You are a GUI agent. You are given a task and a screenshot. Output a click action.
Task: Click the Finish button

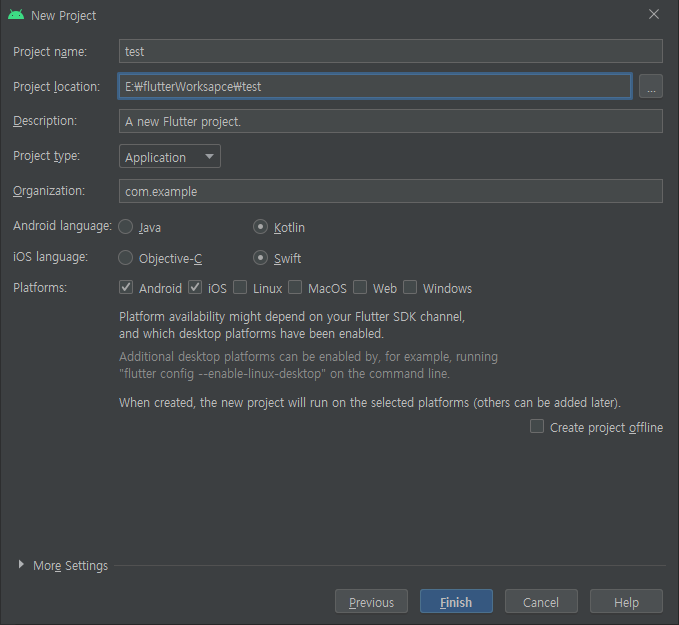click(456, 601)
